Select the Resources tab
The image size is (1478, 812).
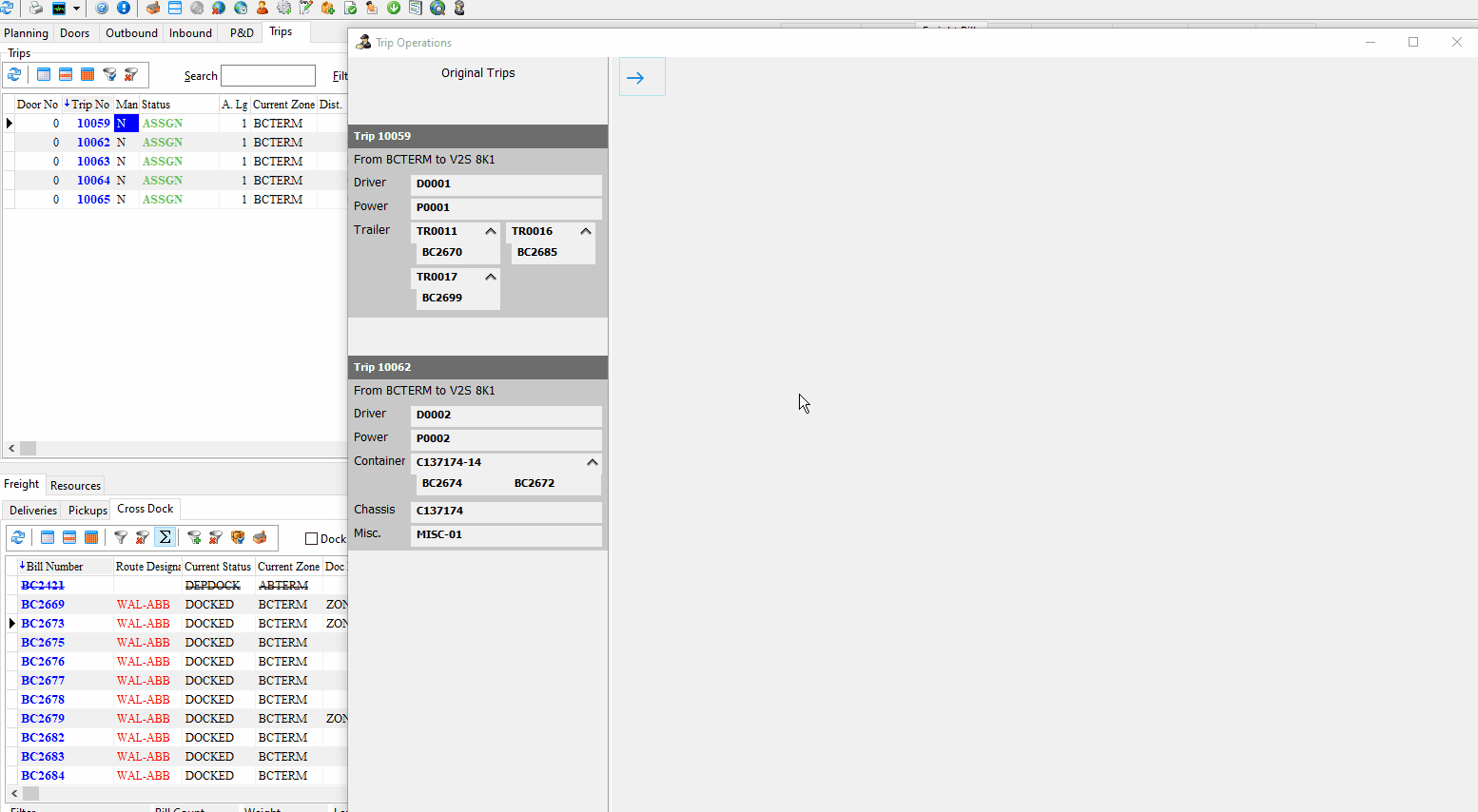pyautogui.click(x=75, y=486)
